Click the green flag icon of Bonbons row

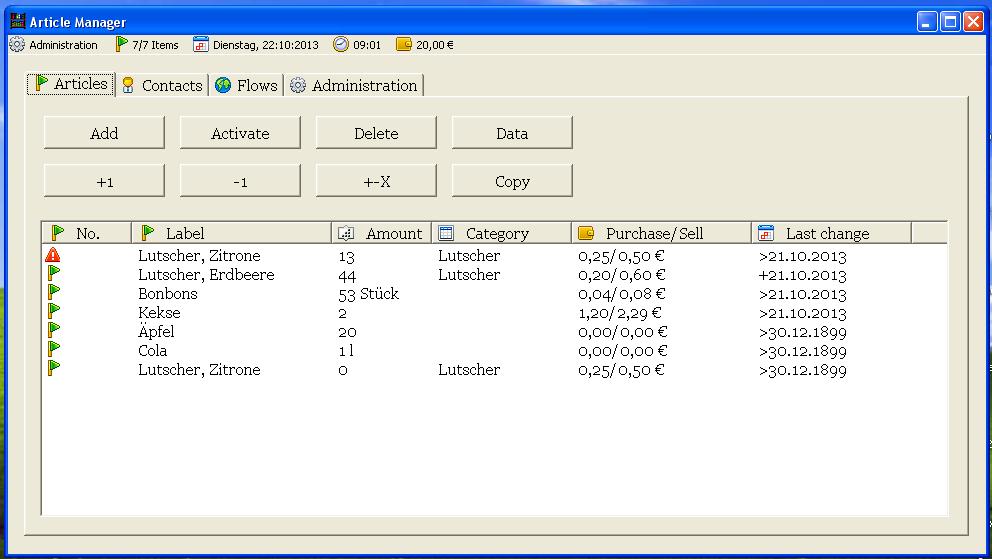tap(54, 292)
